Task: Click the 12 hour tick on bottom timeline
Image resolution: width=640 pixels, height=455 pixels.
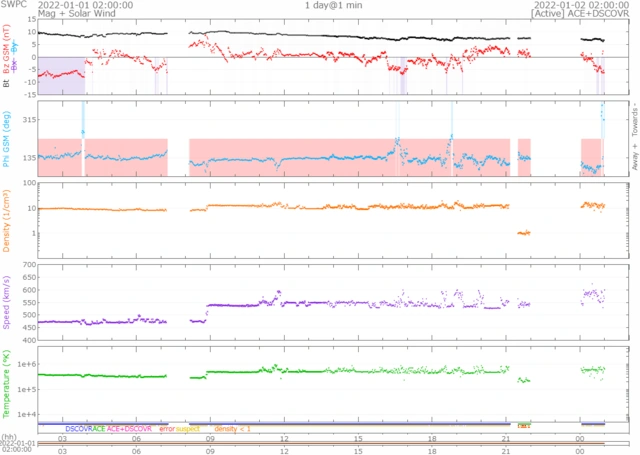Action: pos(285,438)
